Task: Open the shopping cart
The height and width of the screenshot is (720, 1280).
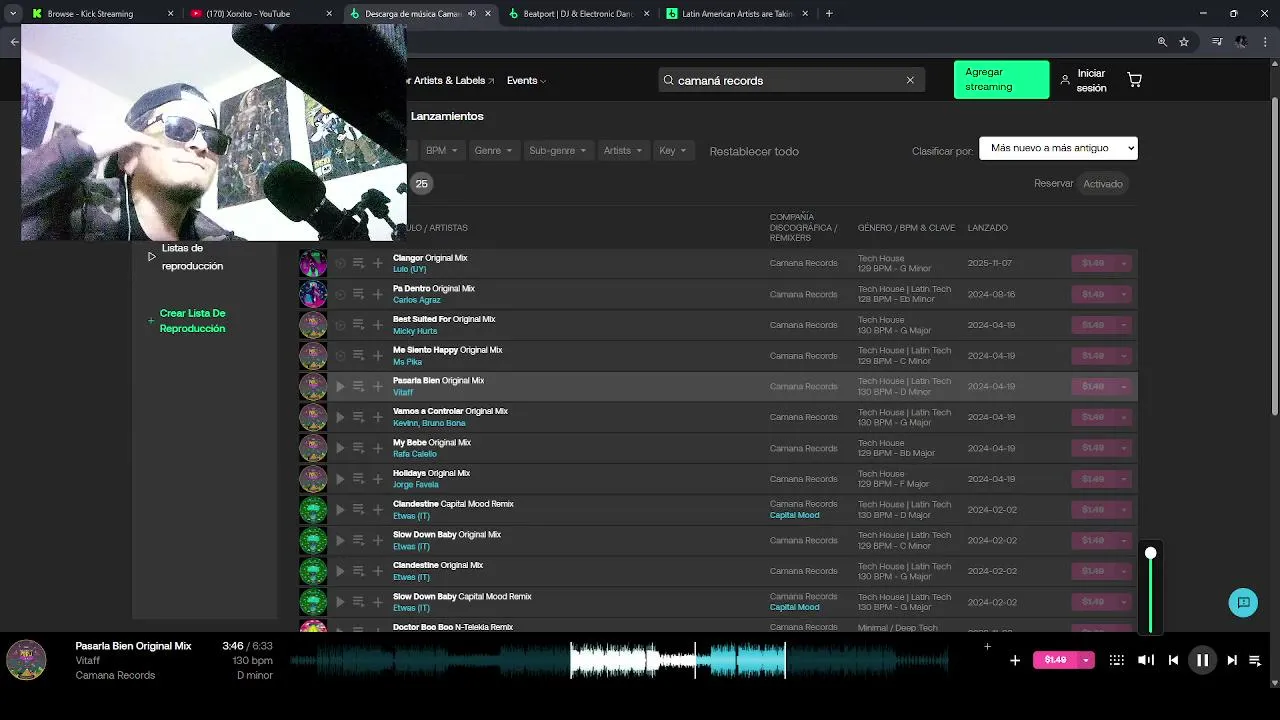Action: [x=1134, y=80]
